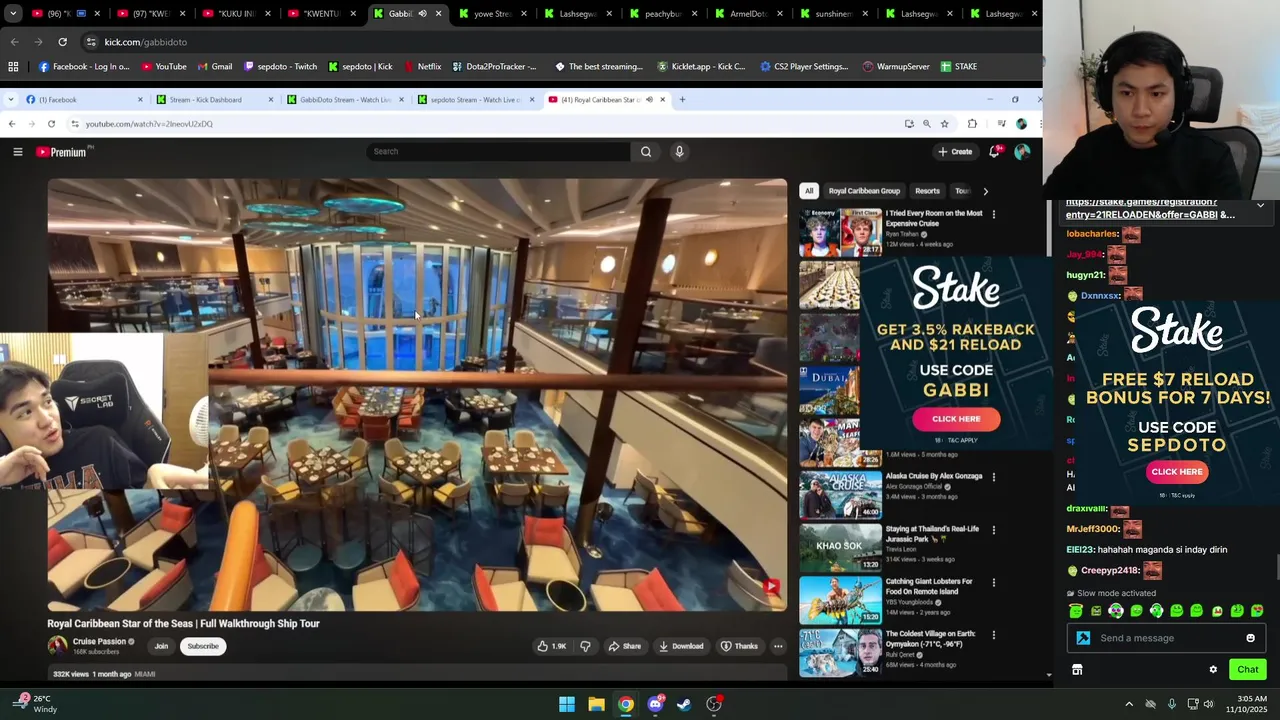Open the YouTube hamburger guide menu
The image size is (1280, 720).
pos(17,152)
